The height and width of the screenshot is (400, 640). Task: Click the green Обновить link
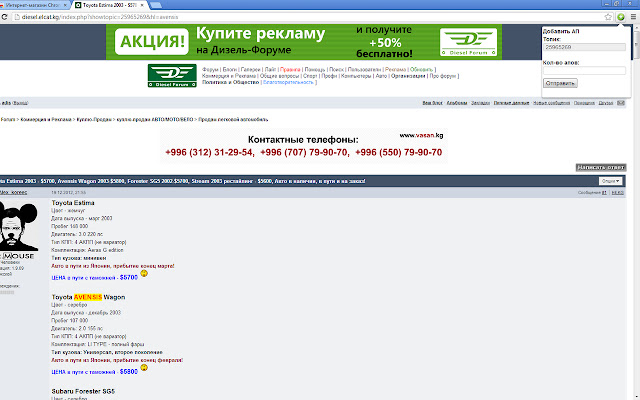pos(421,70)
